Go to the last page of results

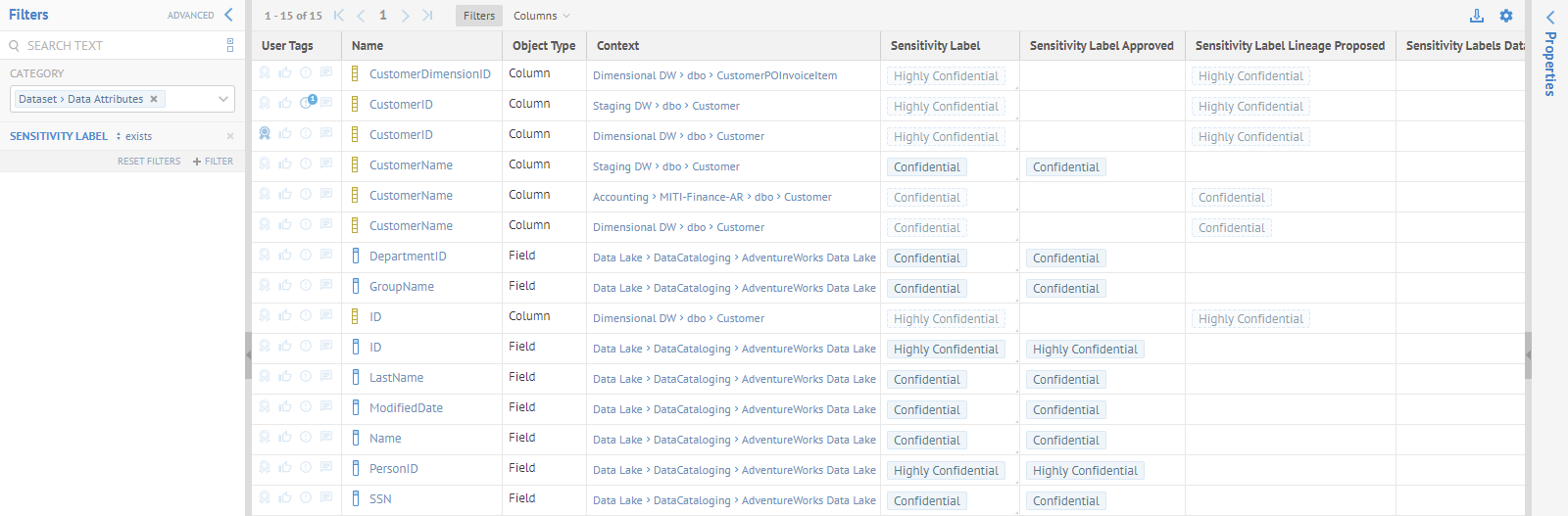427,16
